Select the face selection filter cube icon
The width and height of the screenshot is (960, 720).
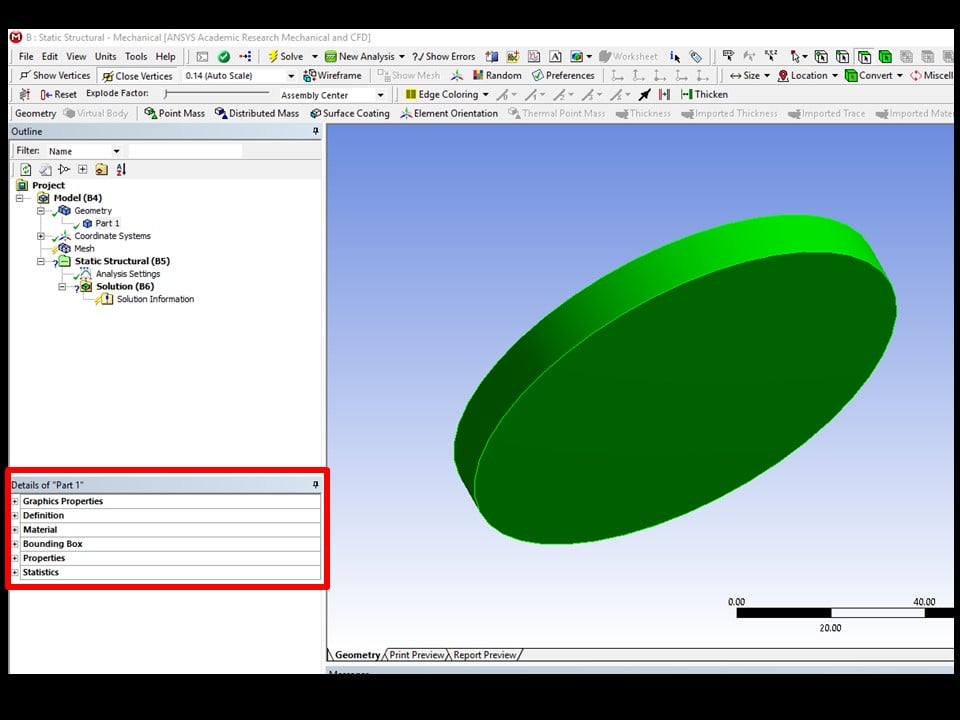point(864,56)
